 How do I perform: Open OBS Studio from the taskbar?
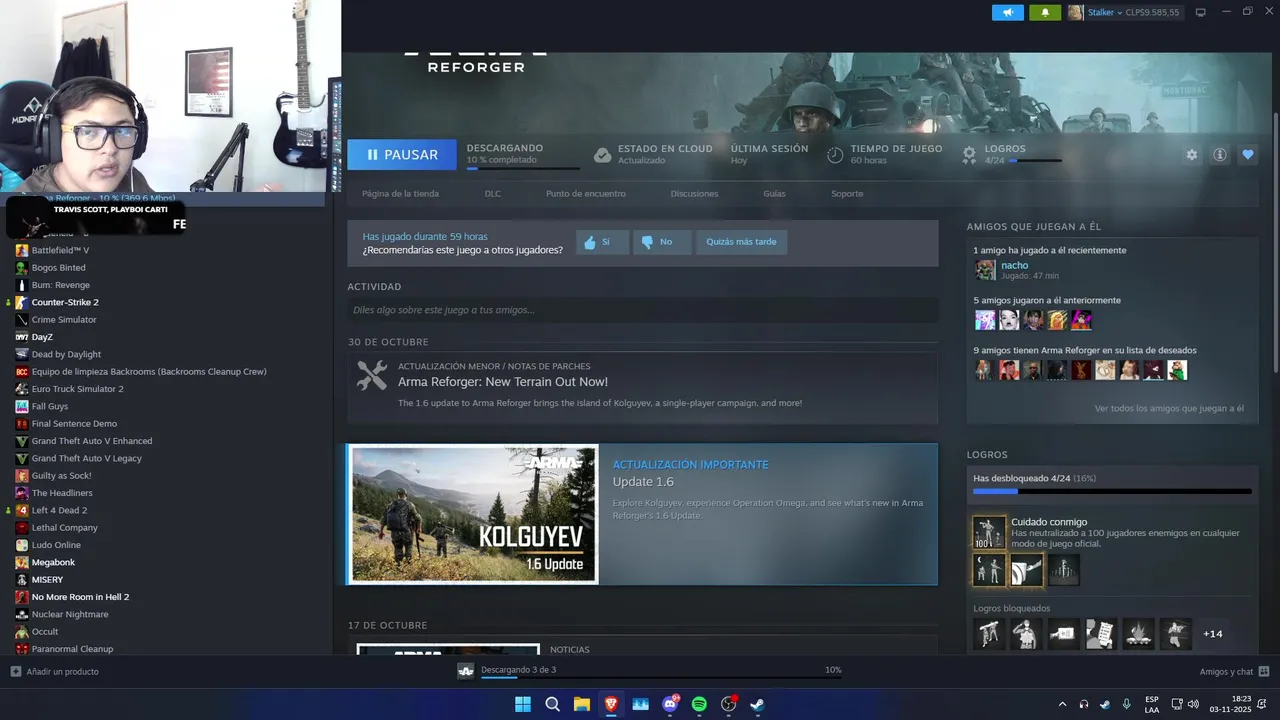click(x=729, y=704)
